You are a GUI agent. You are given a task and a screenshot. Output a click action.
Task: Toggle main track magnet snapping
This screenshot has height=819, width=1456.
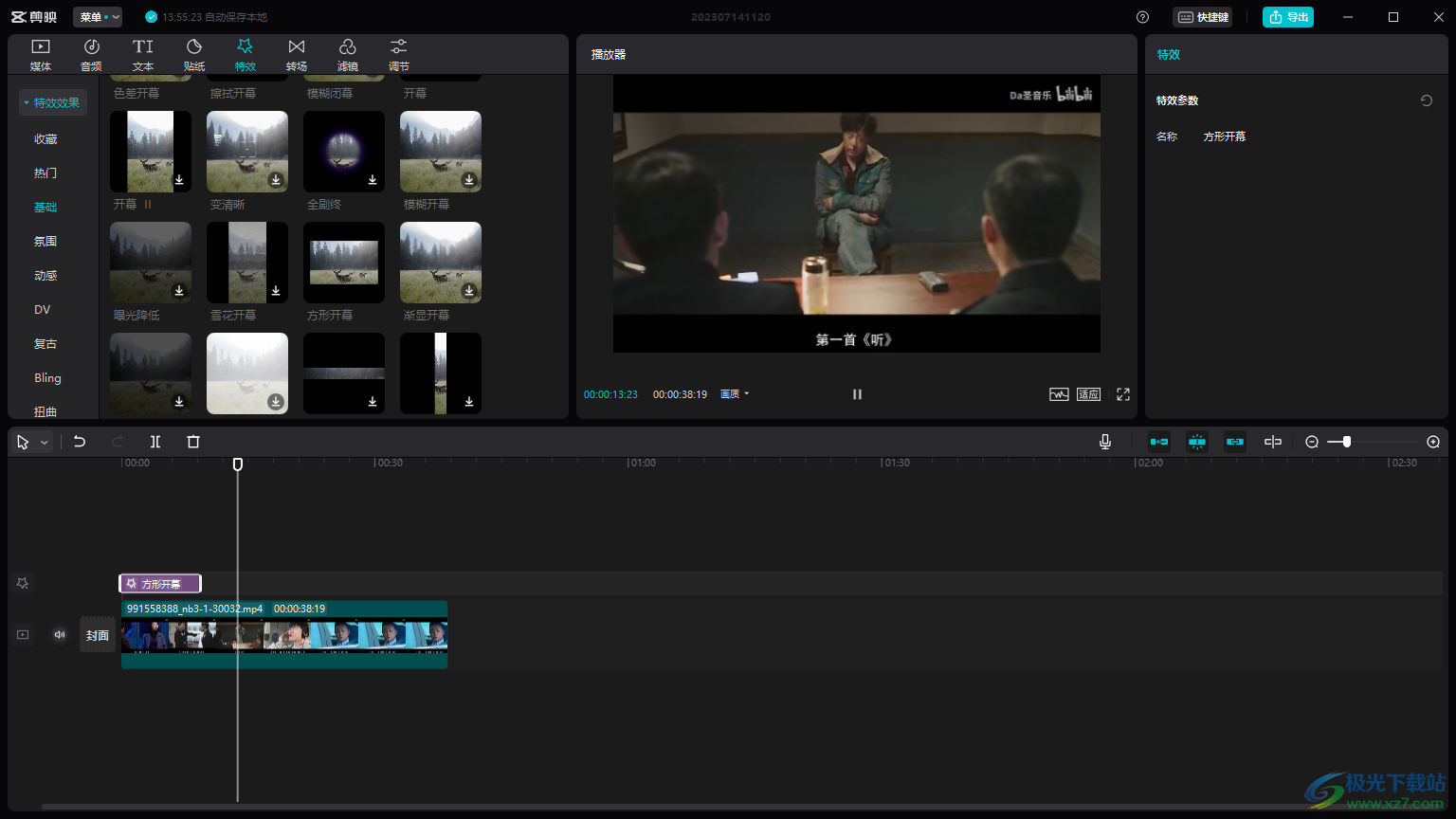(1159, 442)
